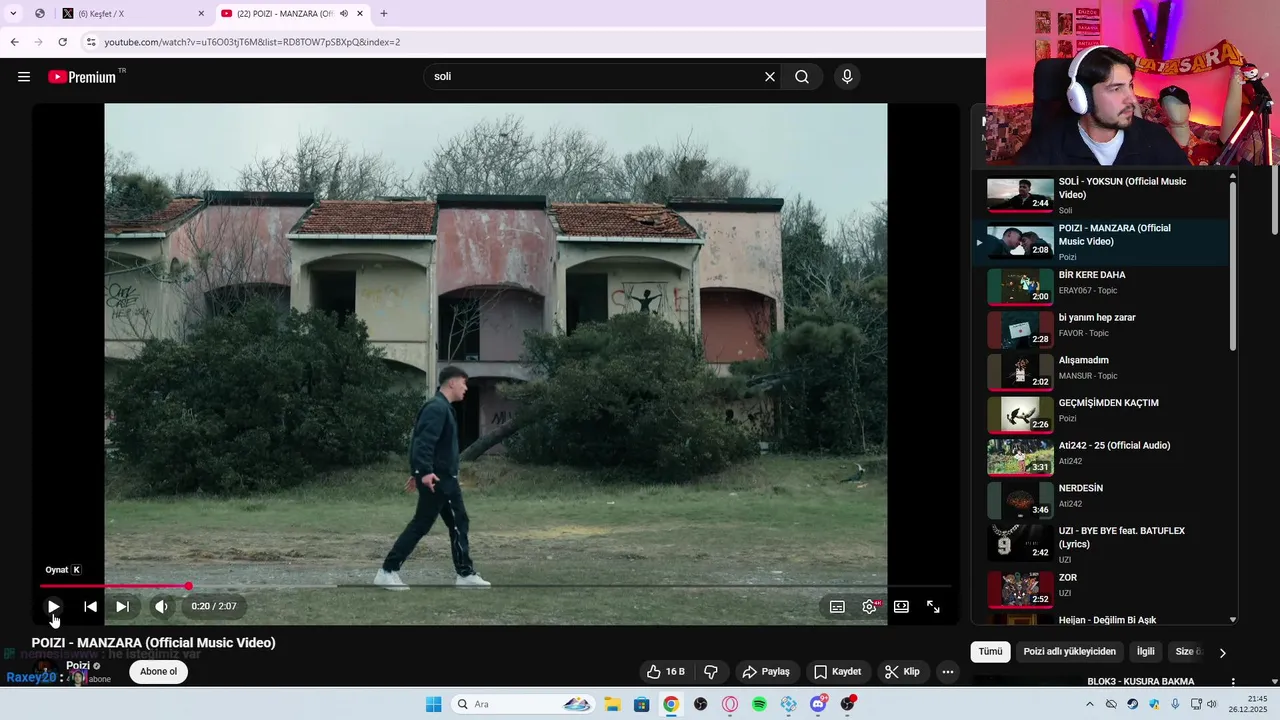Expand hidden system tray icons chevron
1280x720 pixels.
[1089, 704]
